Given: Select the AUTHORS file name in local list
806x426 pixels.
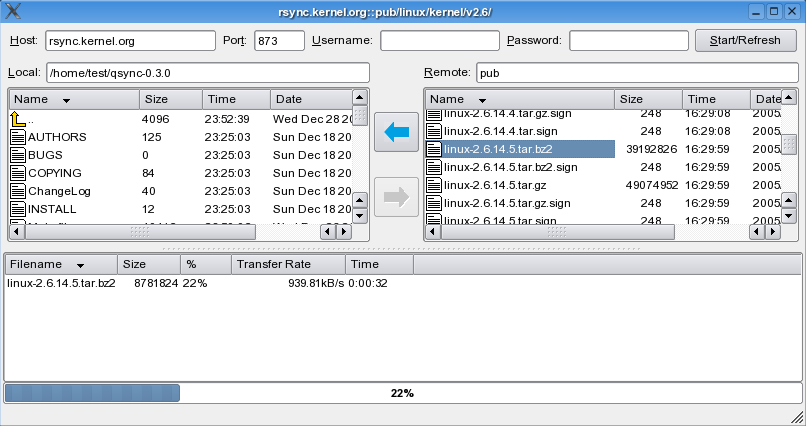Looking at the screenshot, I should (x=57, y=137).
